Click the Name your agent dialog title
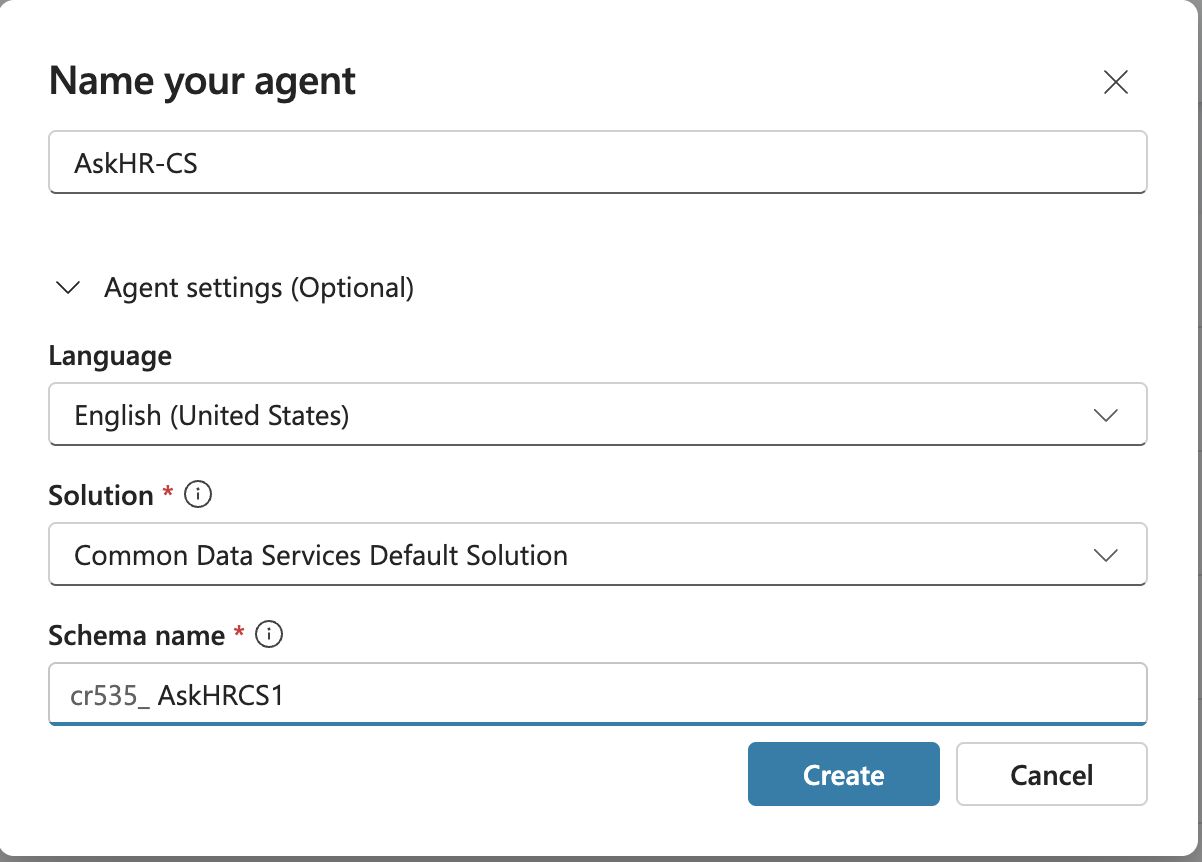 pos(202,80)
